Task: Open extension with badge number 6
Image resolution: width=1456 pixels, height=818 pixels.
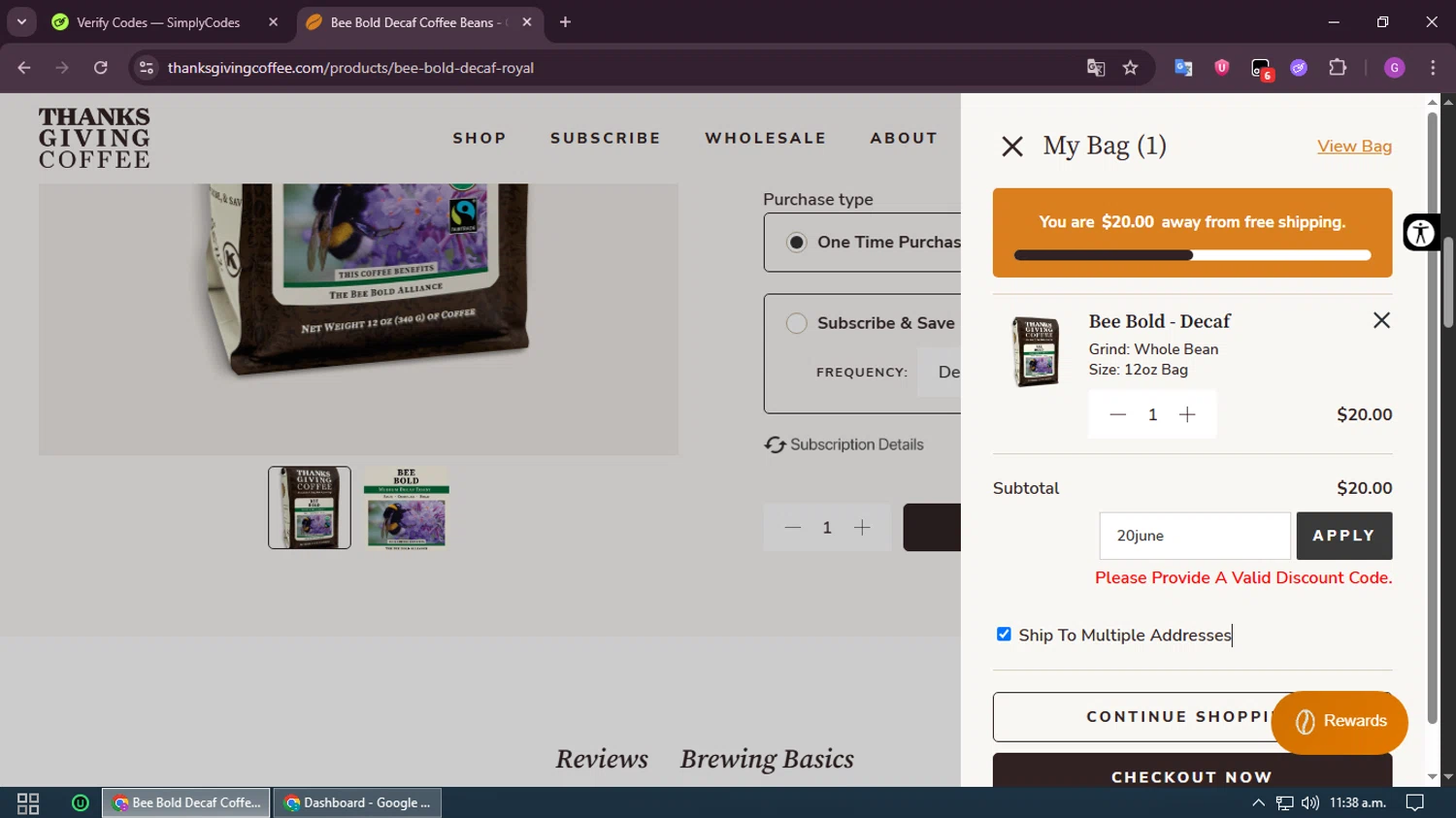Action: pos(1261,69)
